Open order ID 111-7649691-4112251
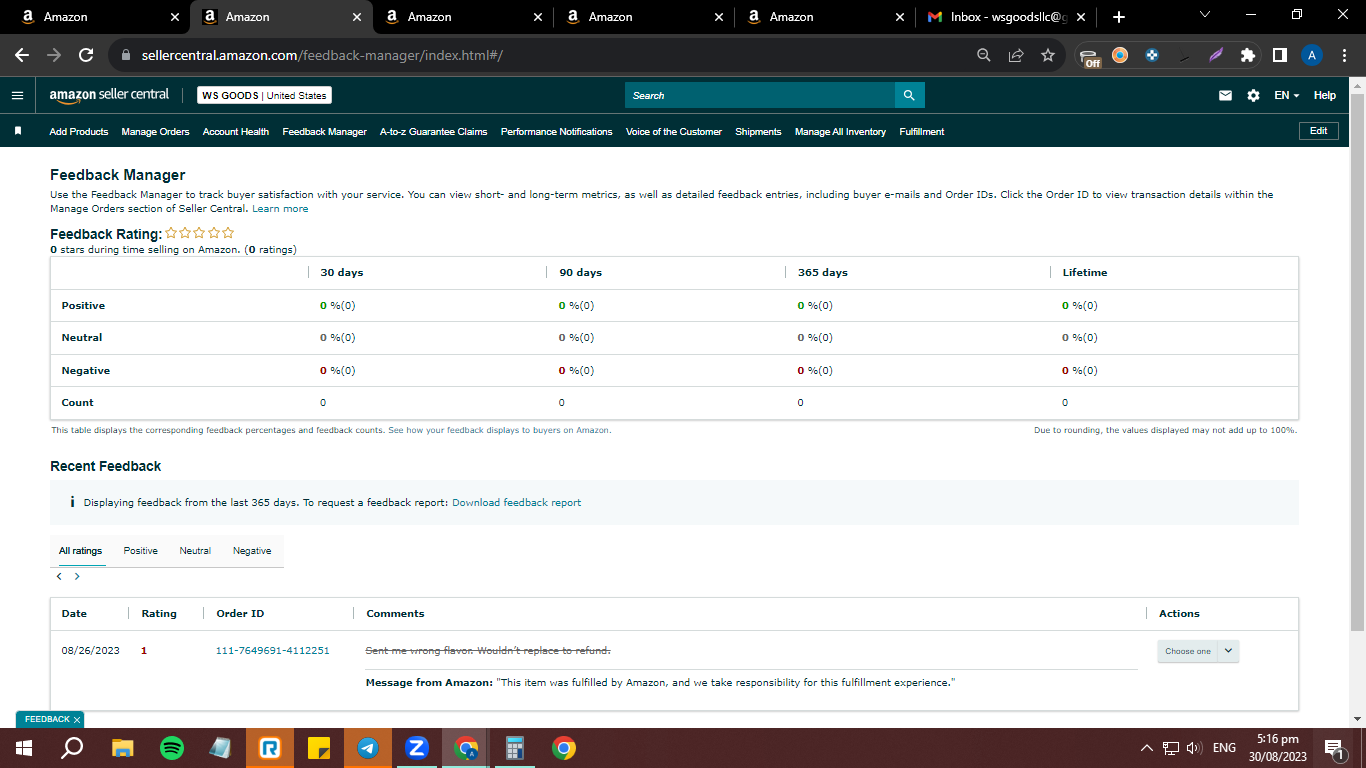This screenshot has height=768, width=1366. click(x=273, y=651)
